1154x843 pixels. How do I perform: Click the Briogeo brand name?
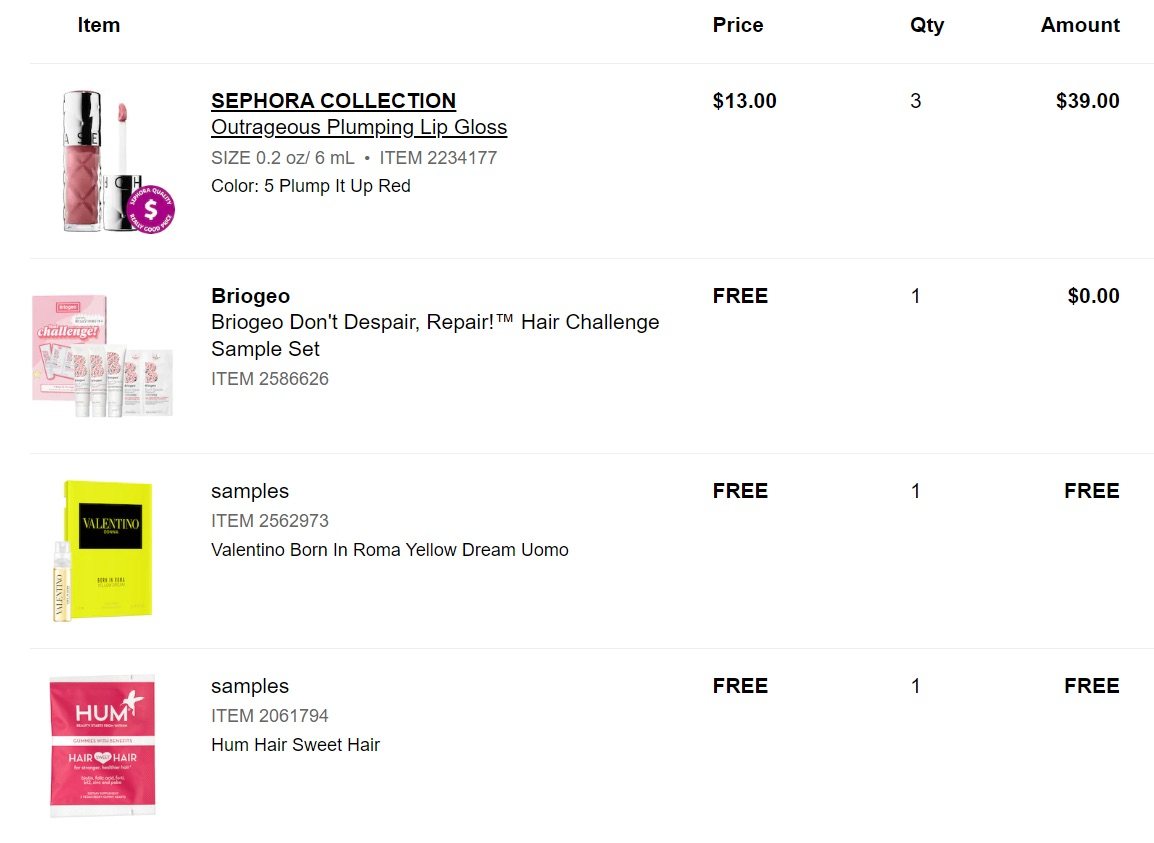click(x=250, y=296)
